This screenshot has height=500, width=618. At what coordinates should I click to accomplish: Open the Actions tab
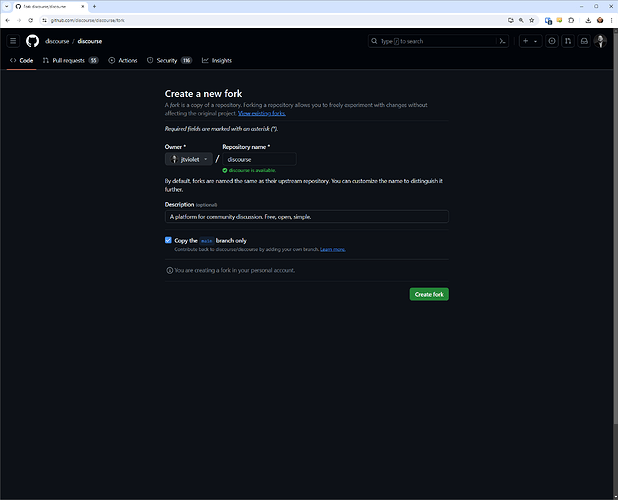point(123,60)
